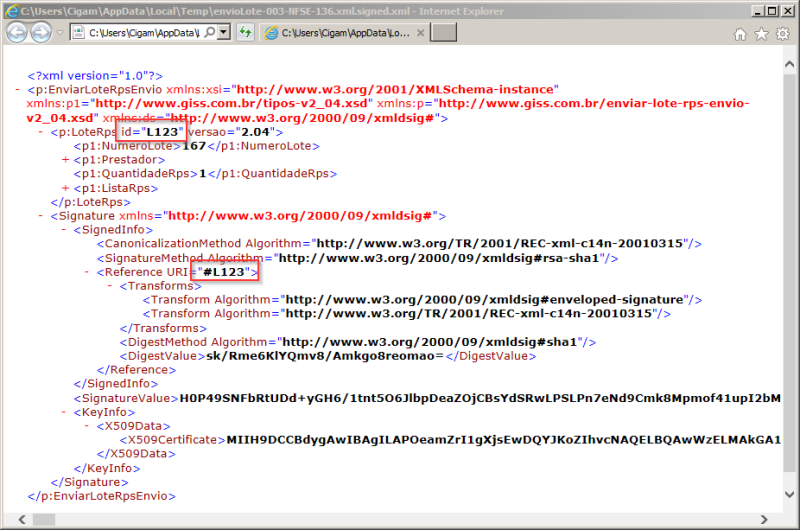
Task: Collapse the X509Data node
Action: tap(87, 426)
